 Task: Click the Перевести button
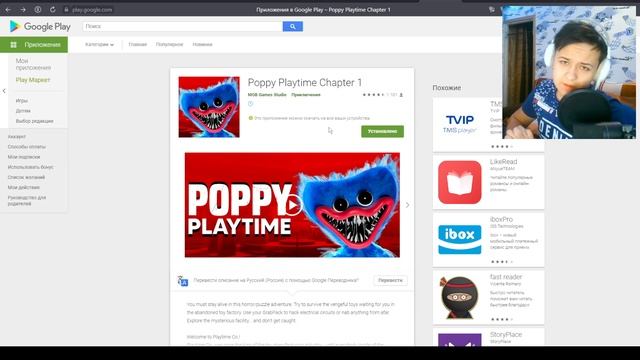(390, 280)
